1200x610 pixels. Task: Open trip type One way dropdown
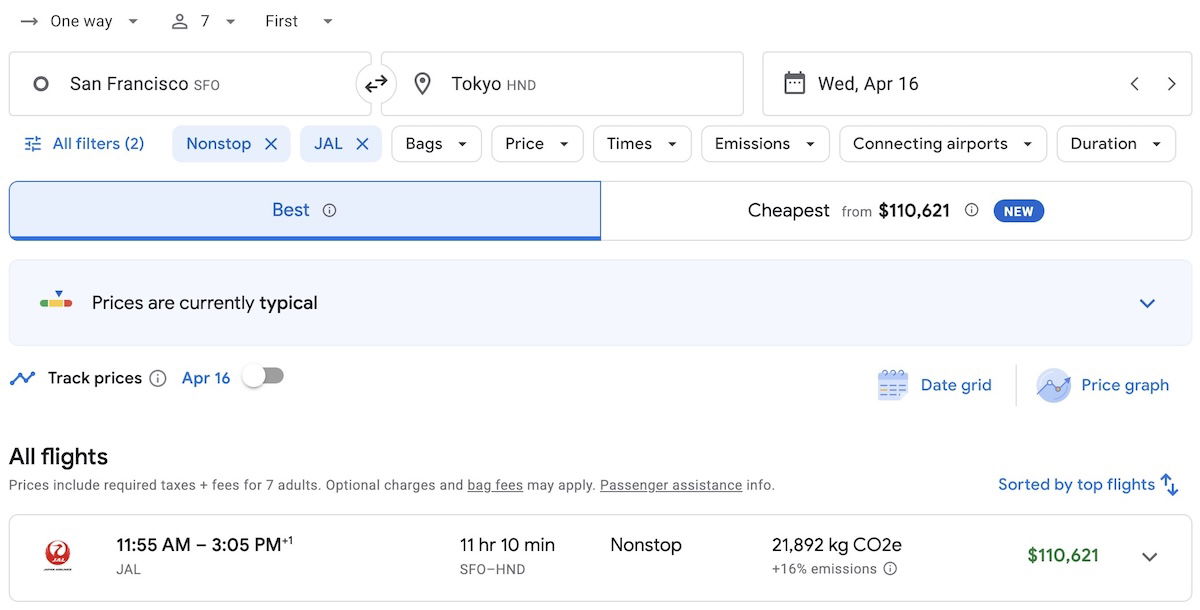pos(80,21)
